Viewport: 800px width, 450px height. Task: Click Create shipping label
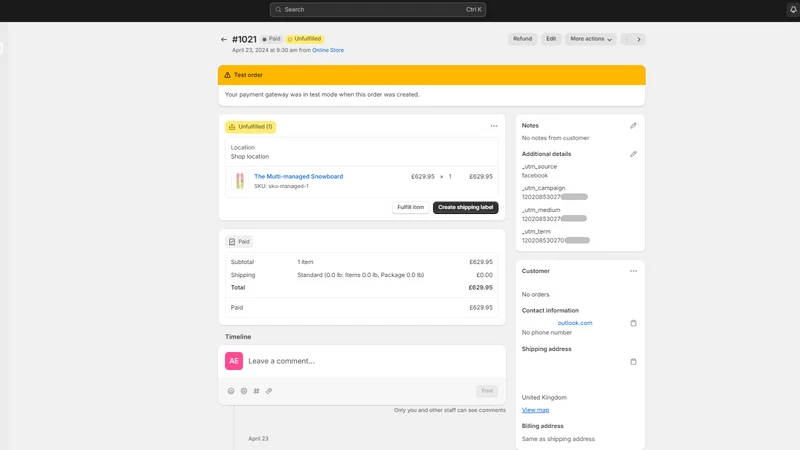pyautogui.click(x=465, y=207)
